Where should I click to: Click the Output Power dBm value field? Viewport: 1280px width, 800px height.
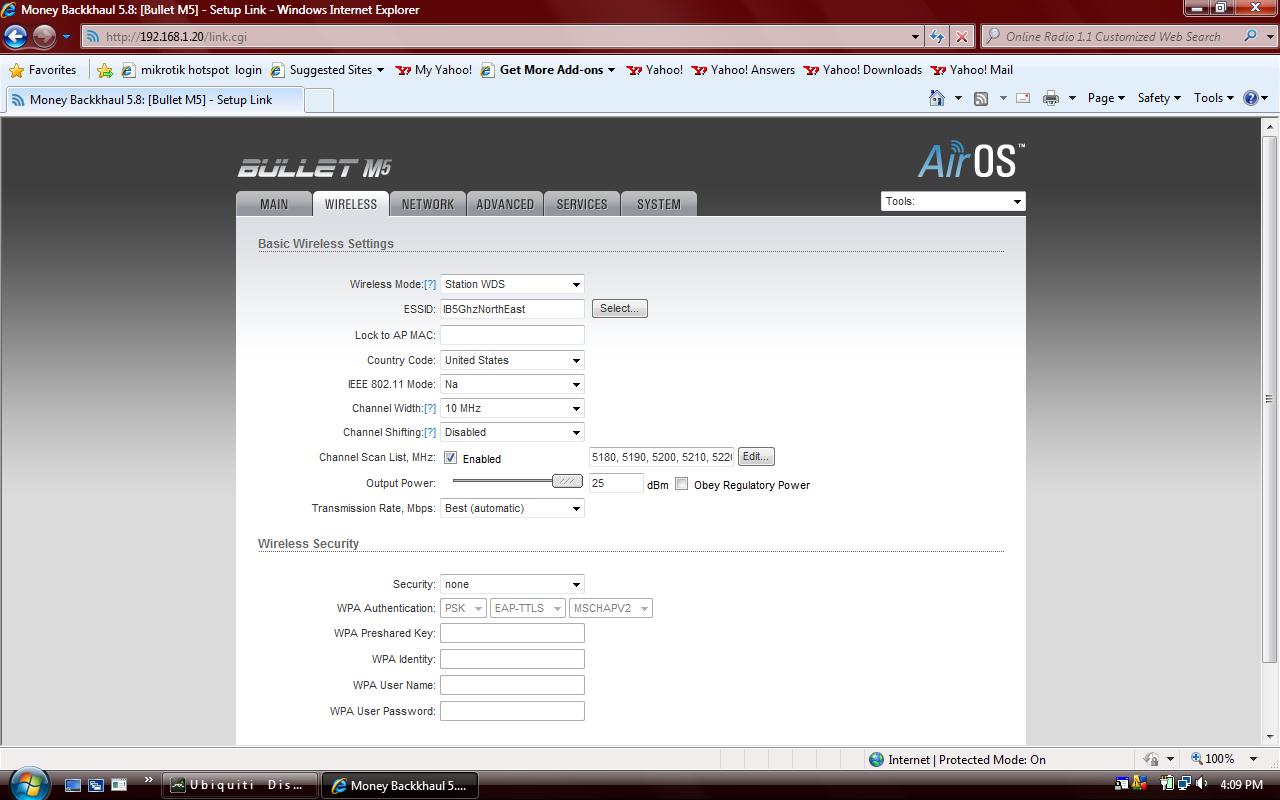616,483
